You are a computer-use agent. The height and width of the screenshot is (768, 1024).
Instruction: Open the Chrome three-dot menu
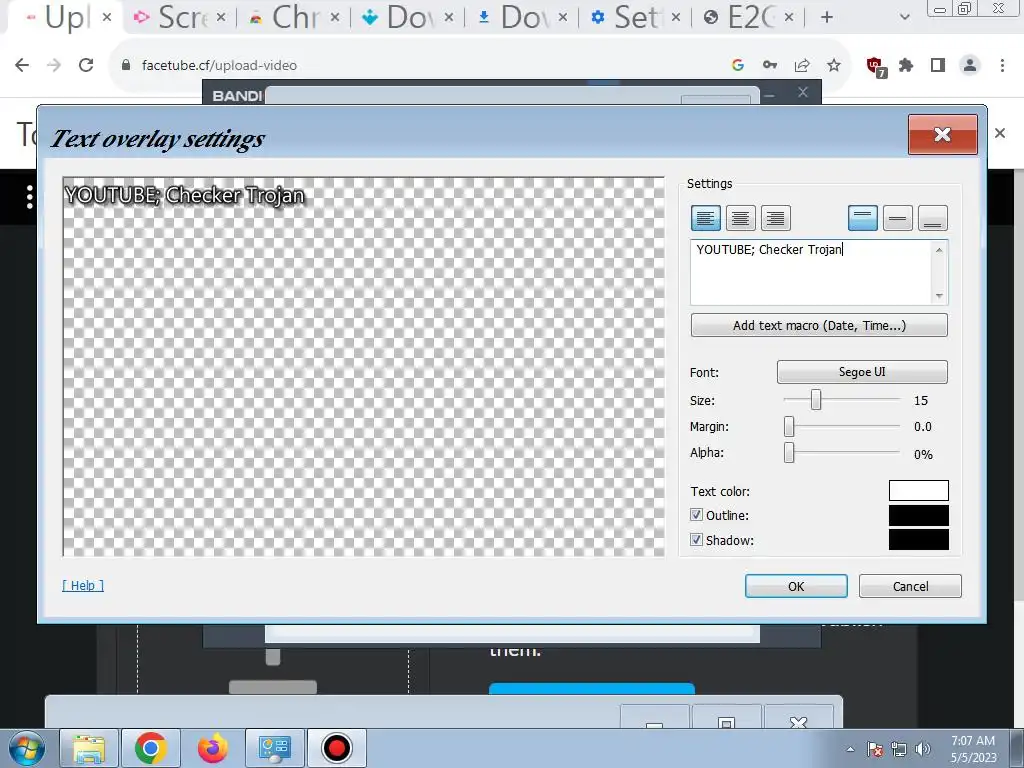coord(1002,65)
